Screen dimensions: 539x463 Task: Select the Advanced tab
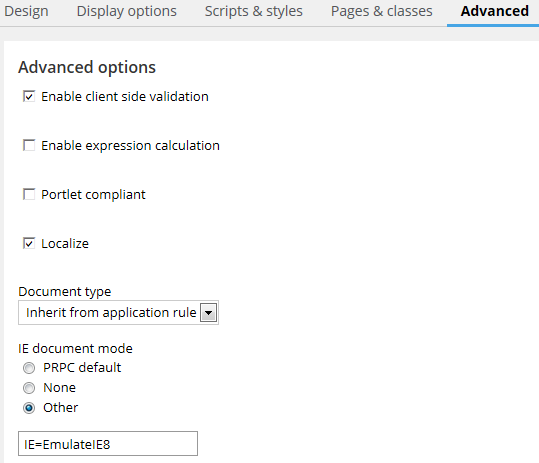click(494, 11)
